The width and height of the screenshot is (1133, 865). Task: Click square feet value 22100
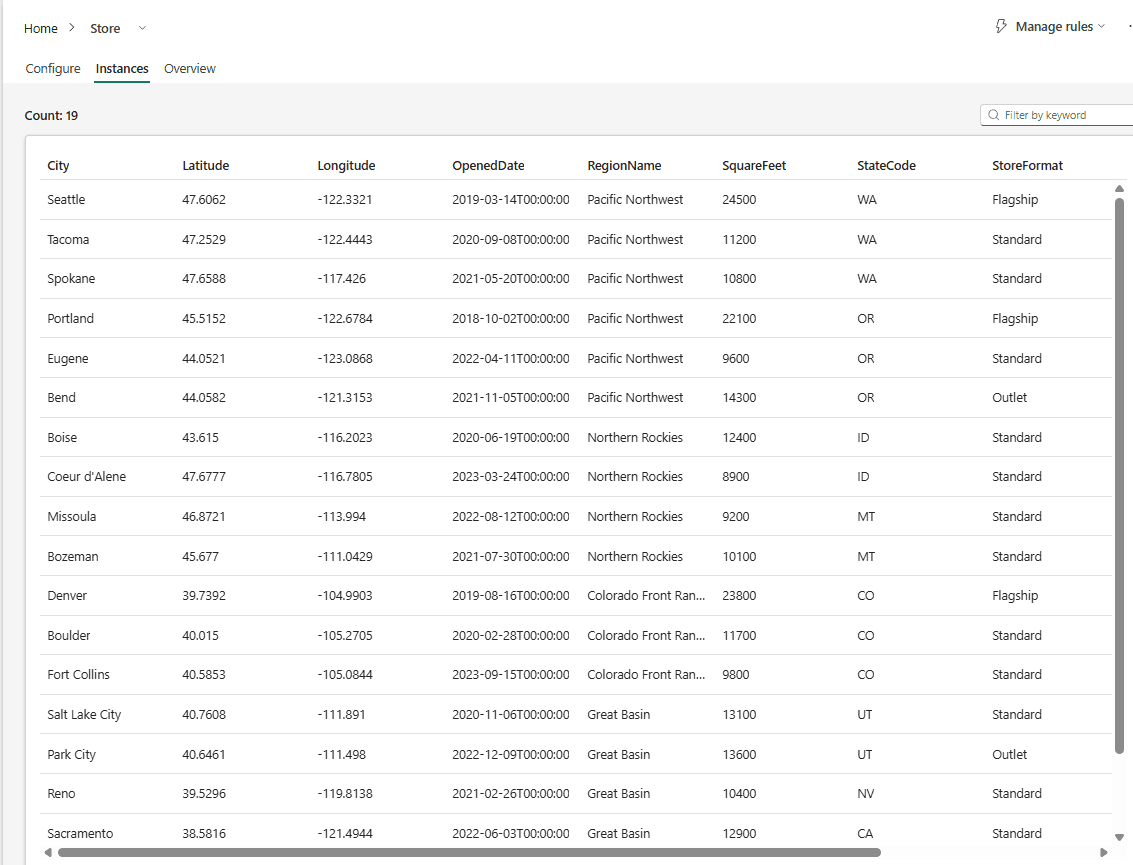coord(739,319)
